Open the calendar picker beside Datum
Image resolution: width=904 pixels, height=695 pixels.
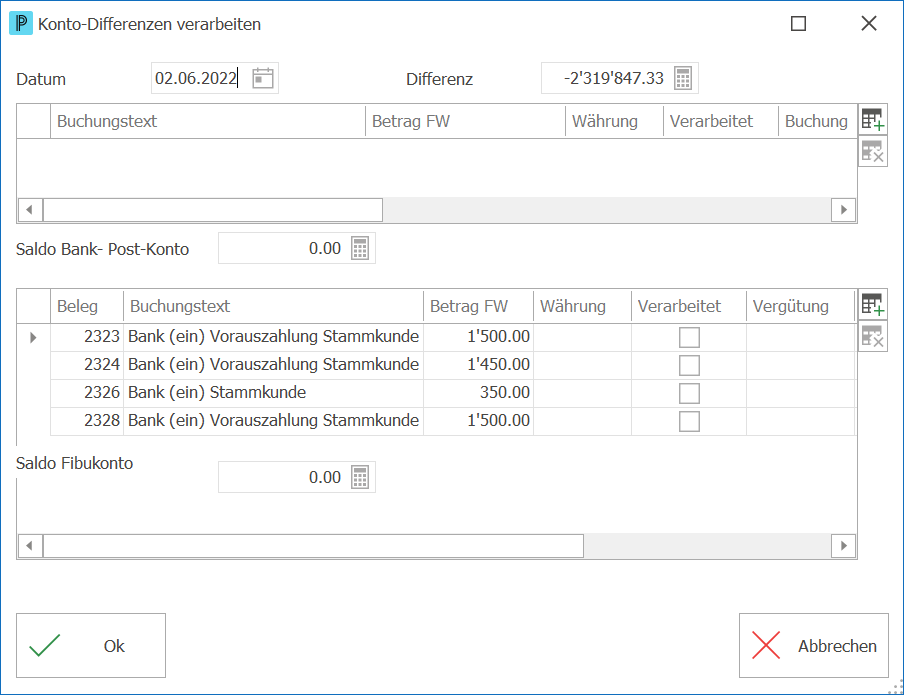pos(263,78)
